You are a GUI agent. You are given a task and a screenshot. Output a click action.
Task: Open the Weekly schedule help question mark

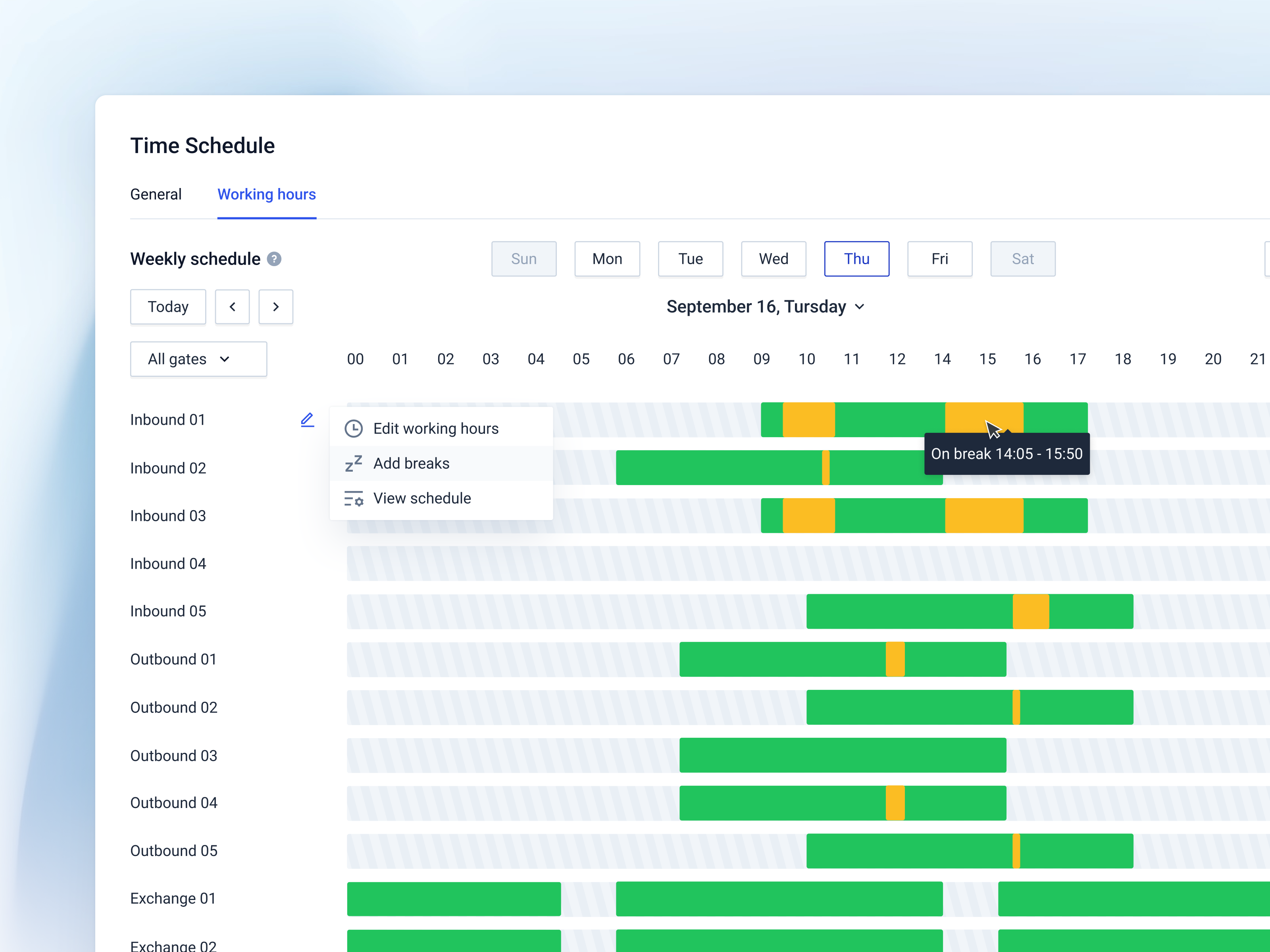coord(275,259)
